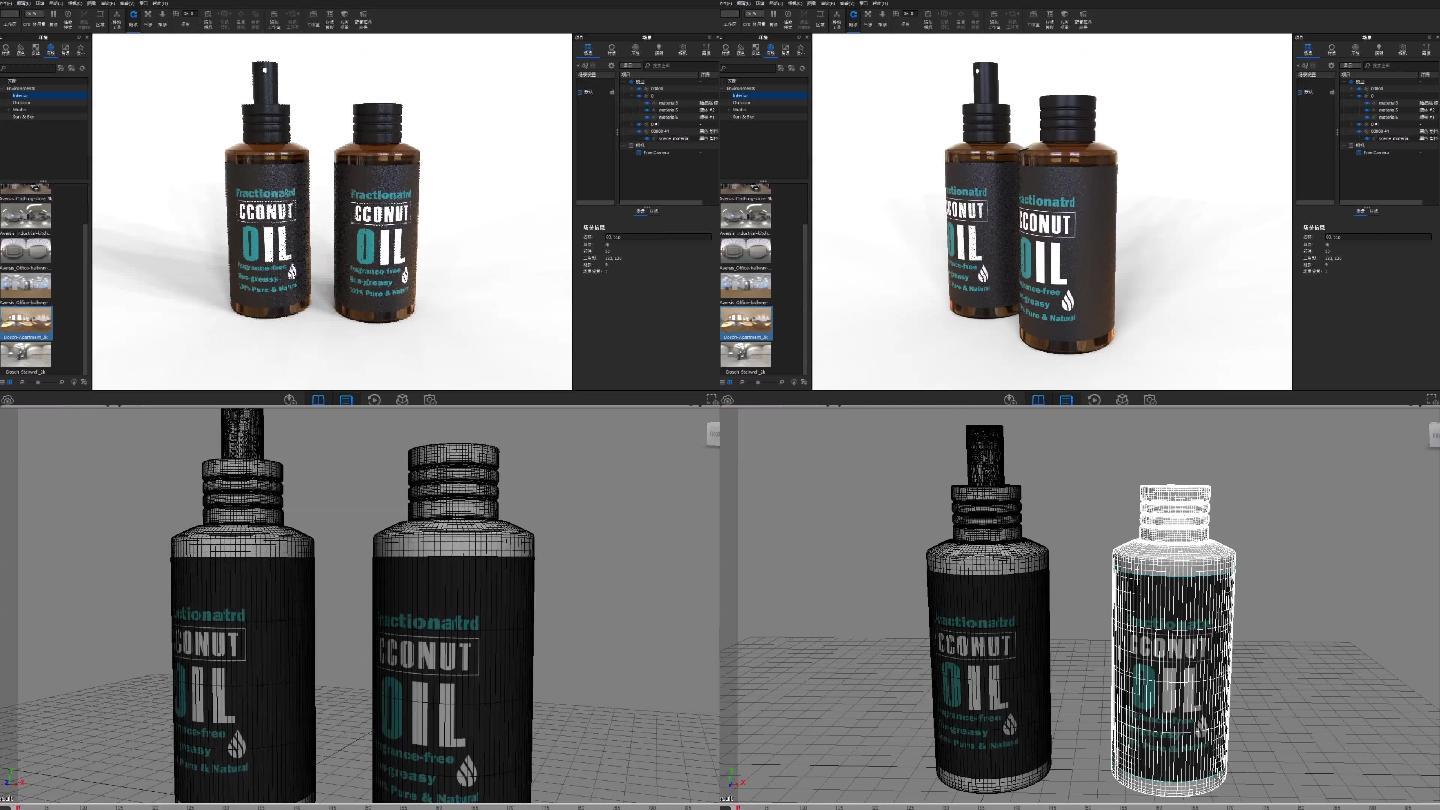Open Animation in left window bottom toolbar
This screenshot has width=1440, height=810.
pos(374,399)
